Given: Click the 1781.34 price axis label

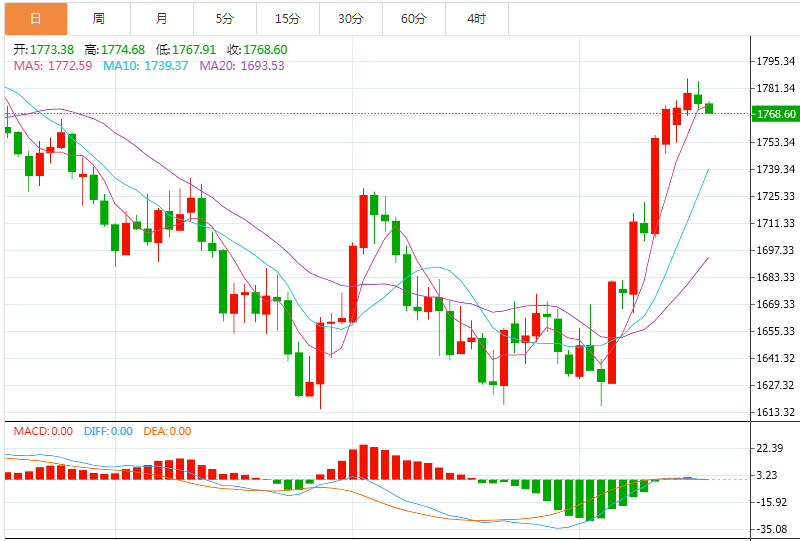Looking at the screenshot, I should click(776, 88).
